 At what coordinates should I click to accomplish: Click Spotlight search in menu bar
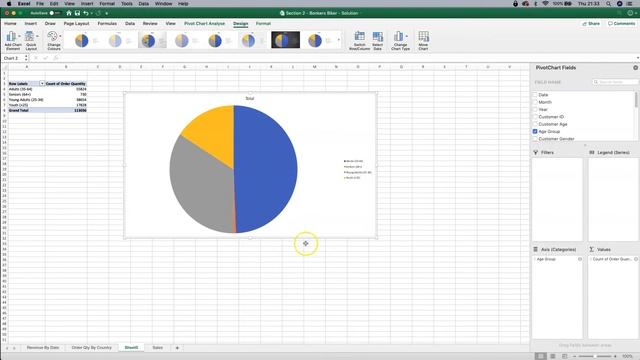608,4
